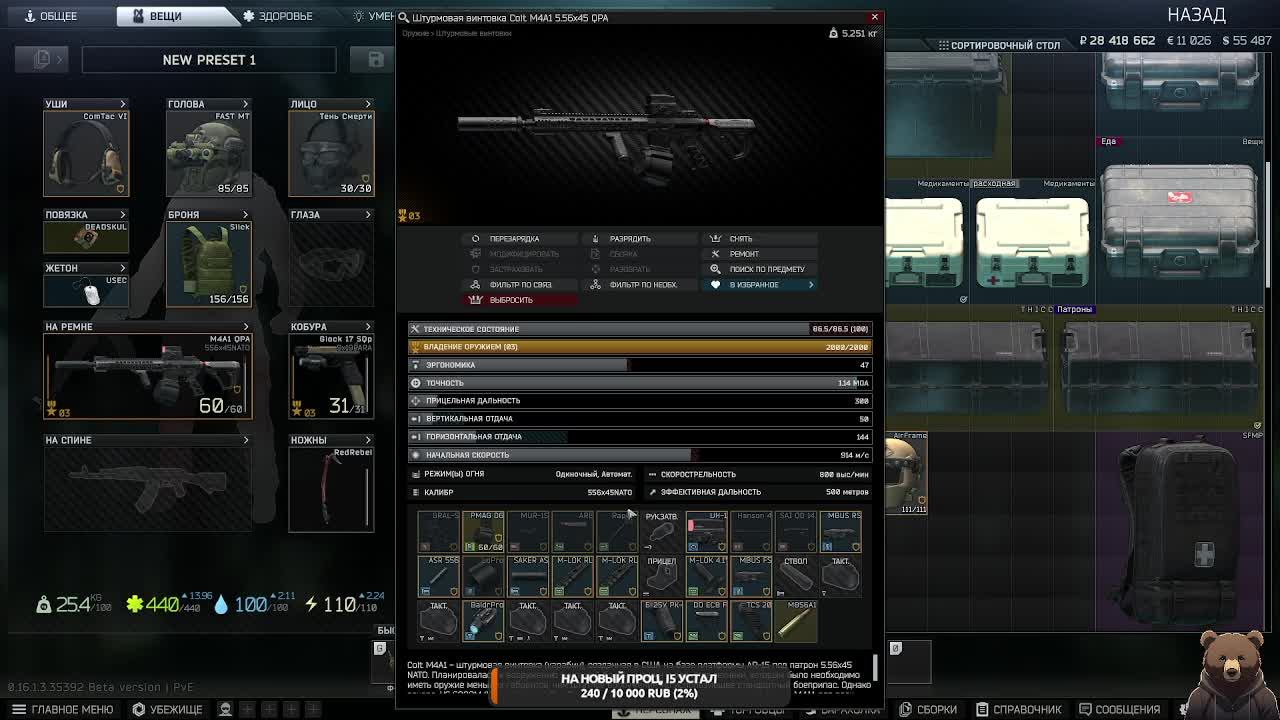Select the PMAG magazine mod slot

(x=483, y=532)
